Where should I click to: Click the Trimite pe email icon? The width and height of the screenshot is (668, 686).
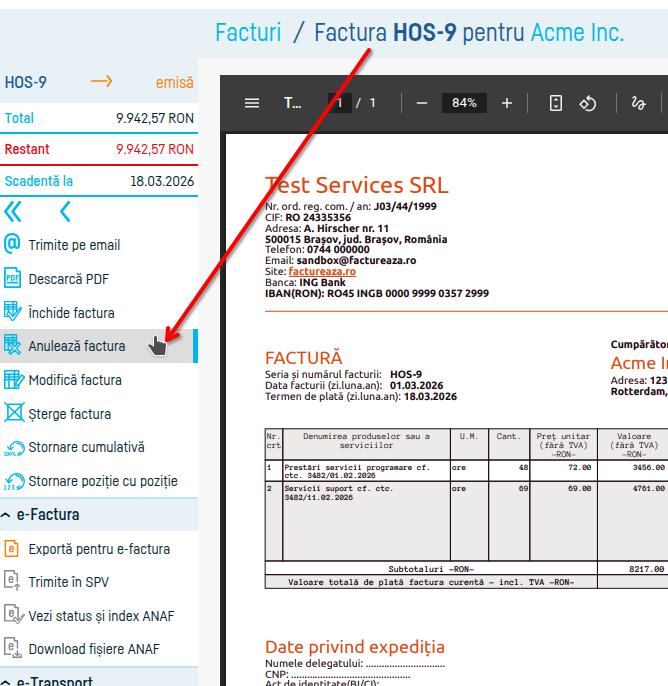[x=13, y=245]
